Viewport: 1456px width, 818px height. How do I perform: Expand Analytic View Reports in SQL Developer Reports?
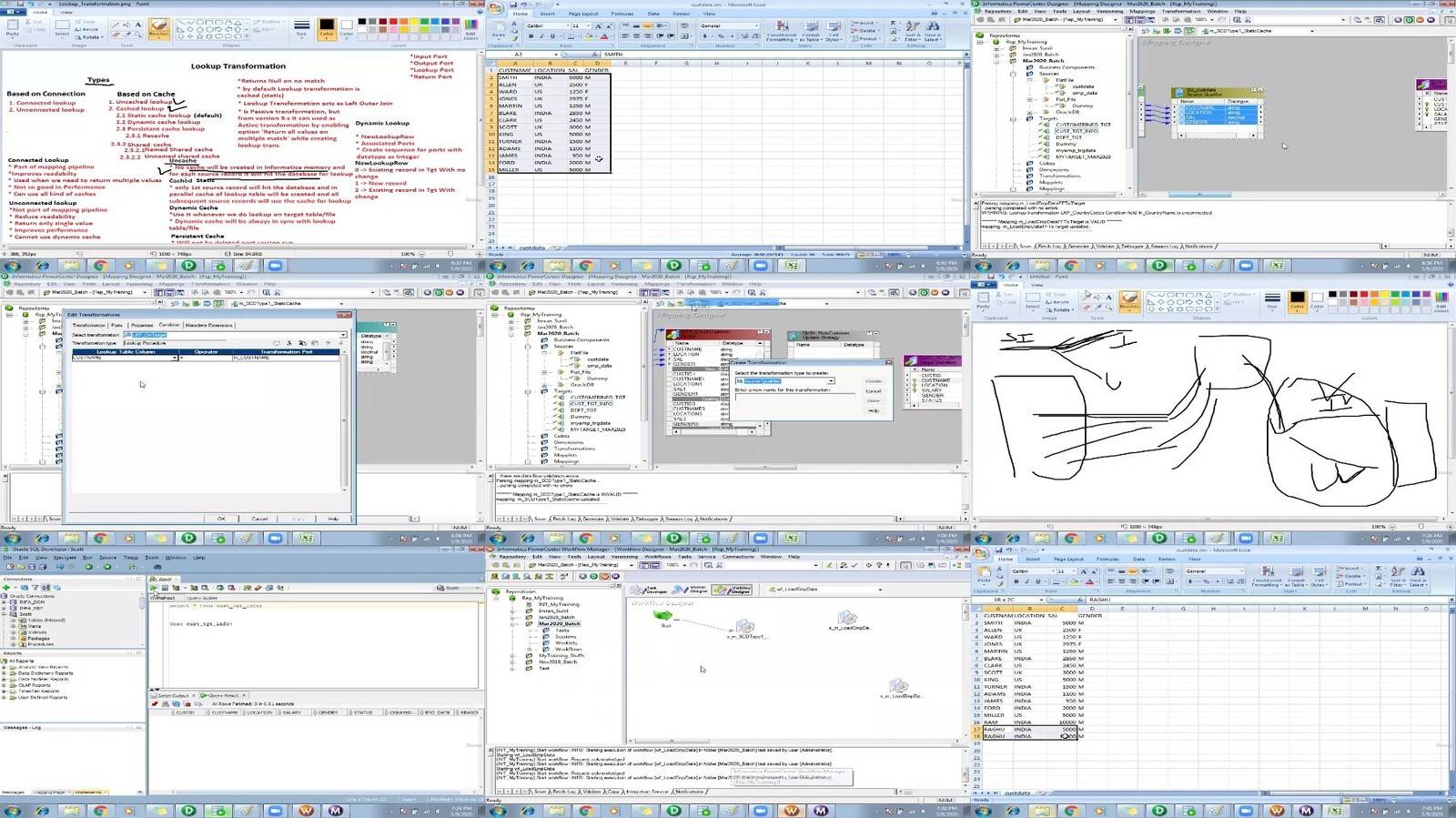(x=4, y=667)
